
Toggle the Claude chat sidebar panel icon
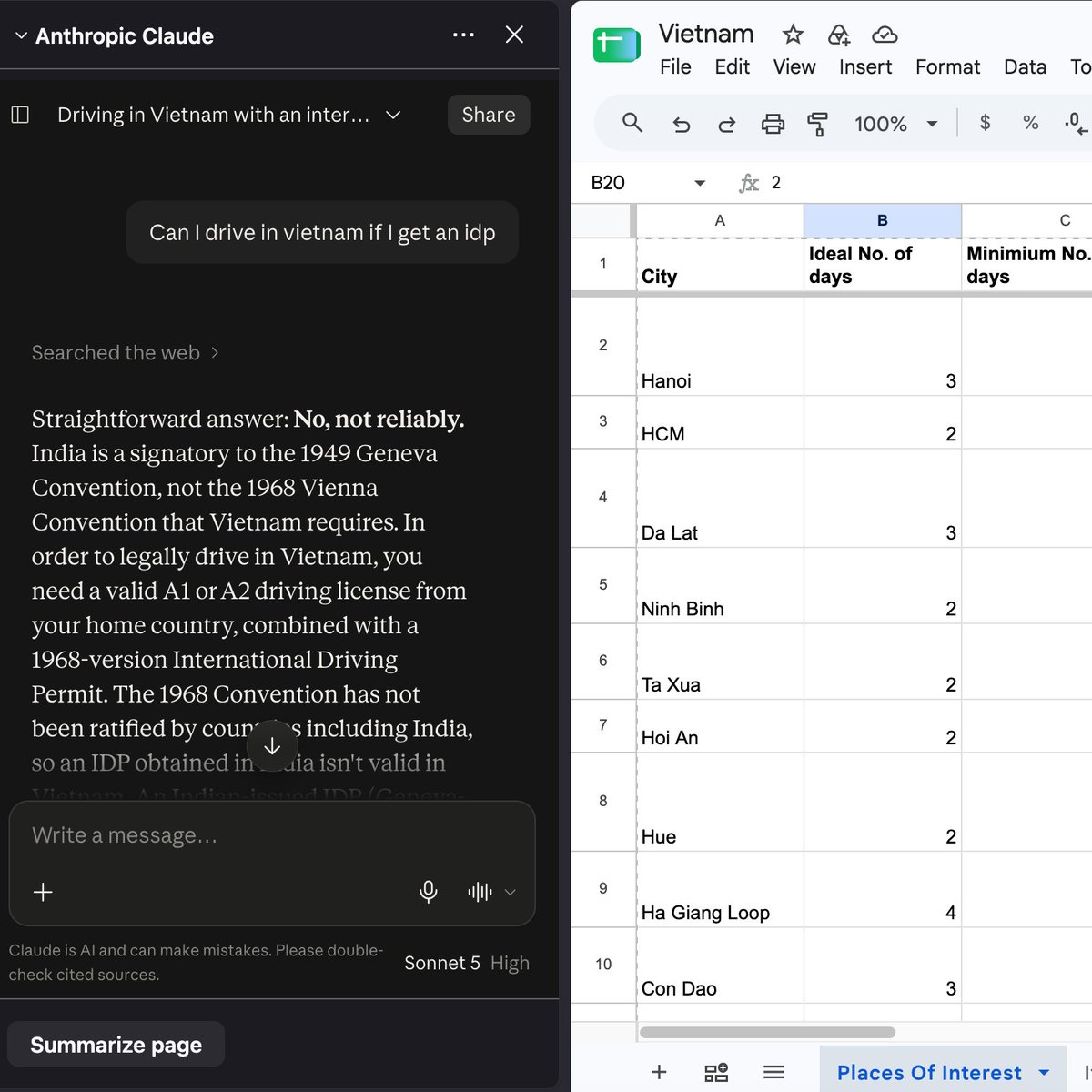tap(20, 115)
